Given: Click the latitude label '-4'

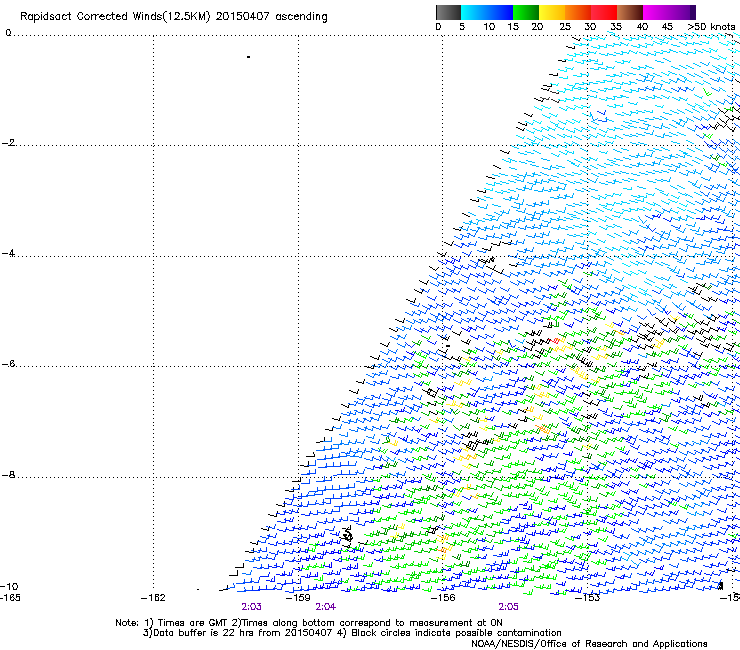Looking at the screenshot, I should coord(8,253).
